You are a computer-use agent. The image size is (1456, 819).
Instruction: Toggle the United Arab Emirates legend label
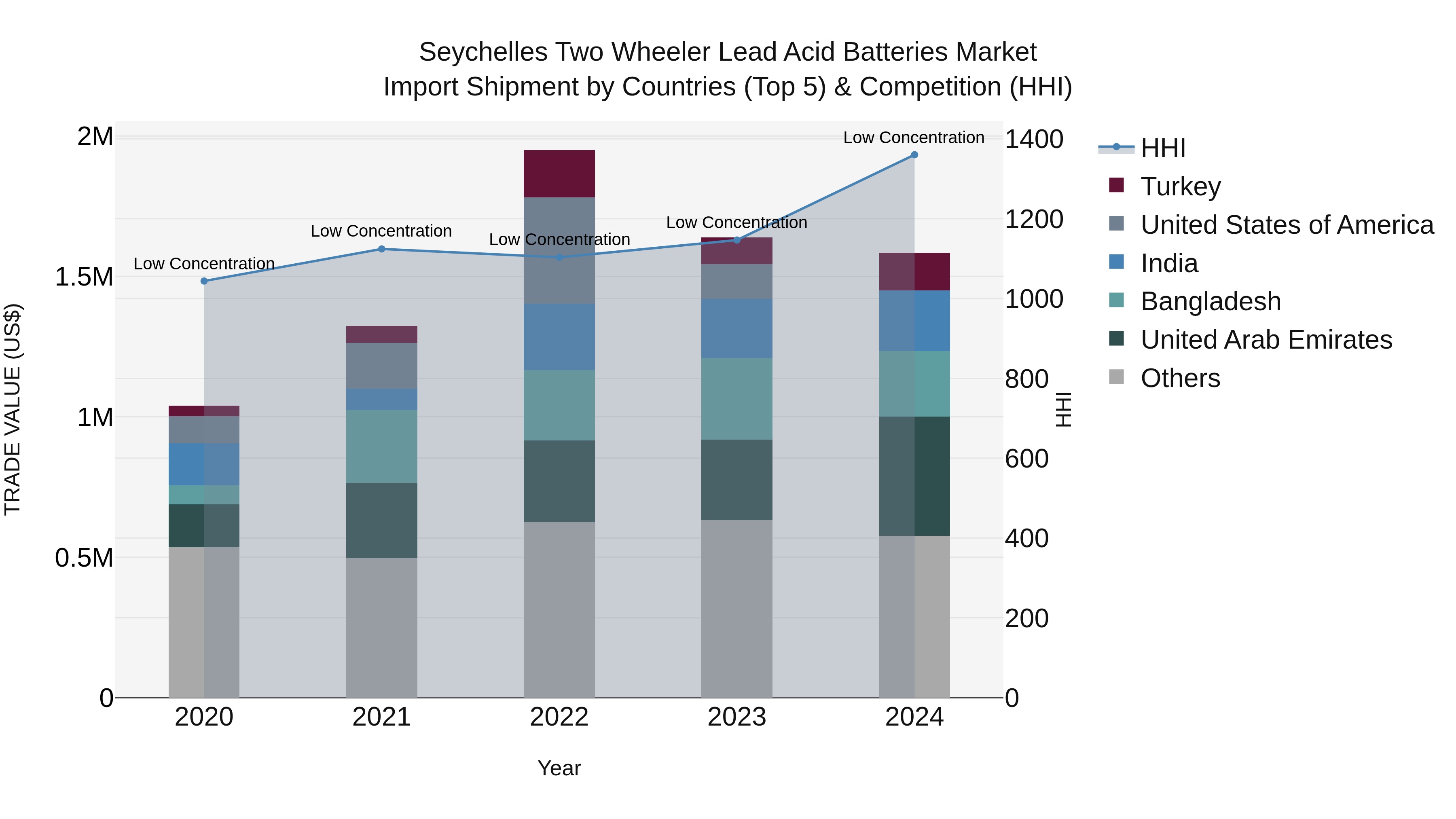[x=1266, y=340]
